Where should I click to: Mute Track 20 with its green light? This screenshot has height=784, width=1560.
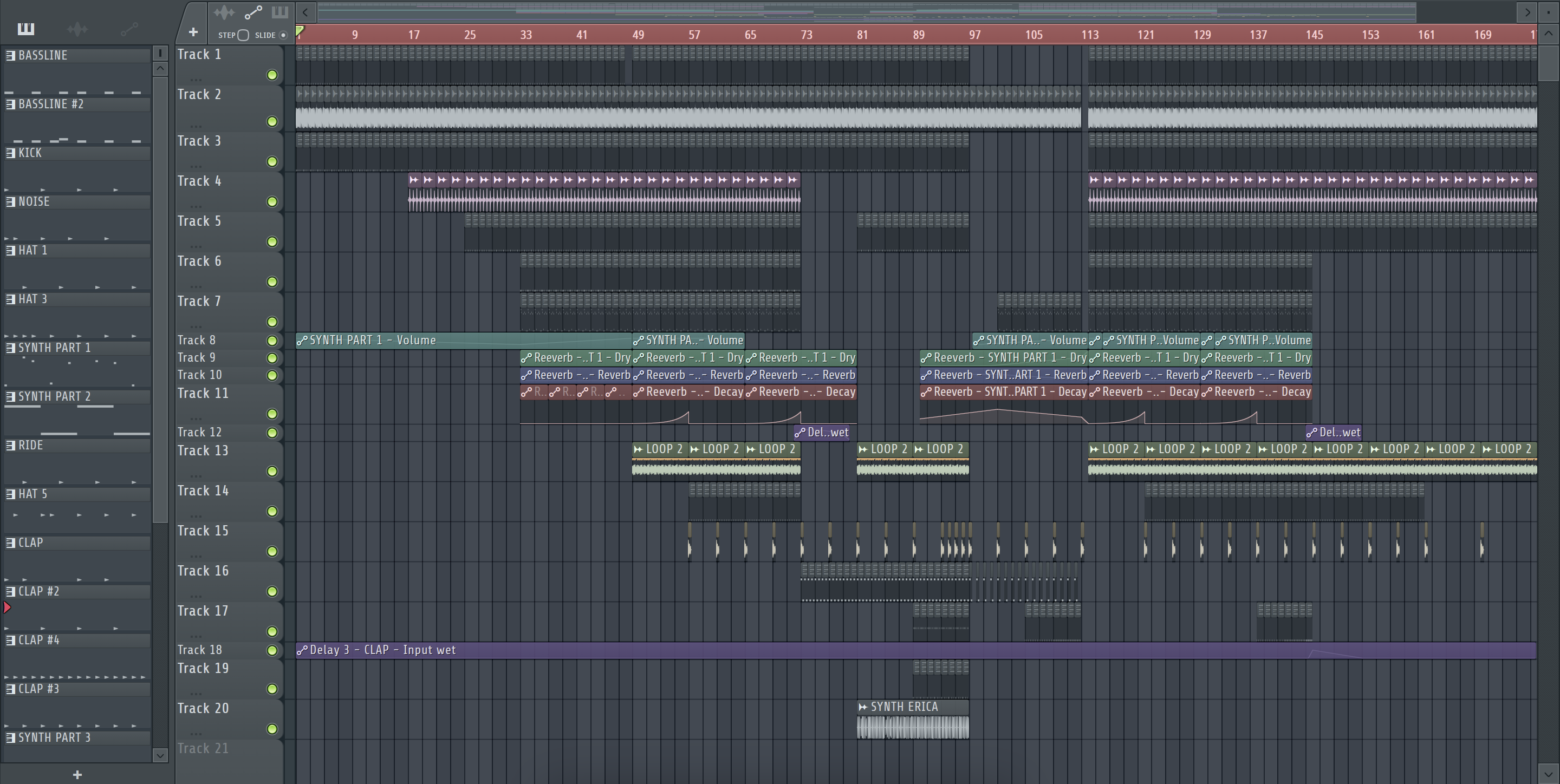point(272,729)
